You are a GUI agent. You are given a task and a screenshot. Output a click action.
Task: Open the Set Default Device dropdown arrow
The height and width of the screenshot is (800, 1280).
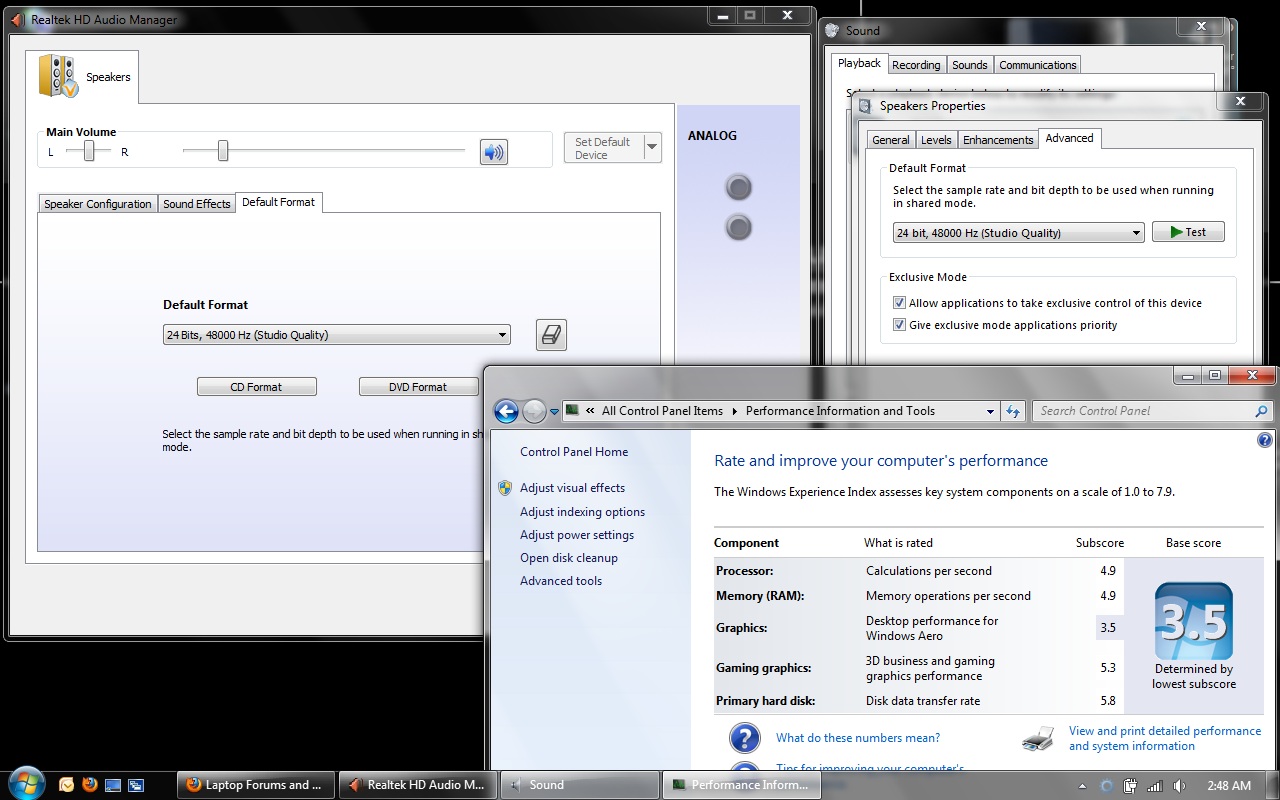tap(652, 147)
